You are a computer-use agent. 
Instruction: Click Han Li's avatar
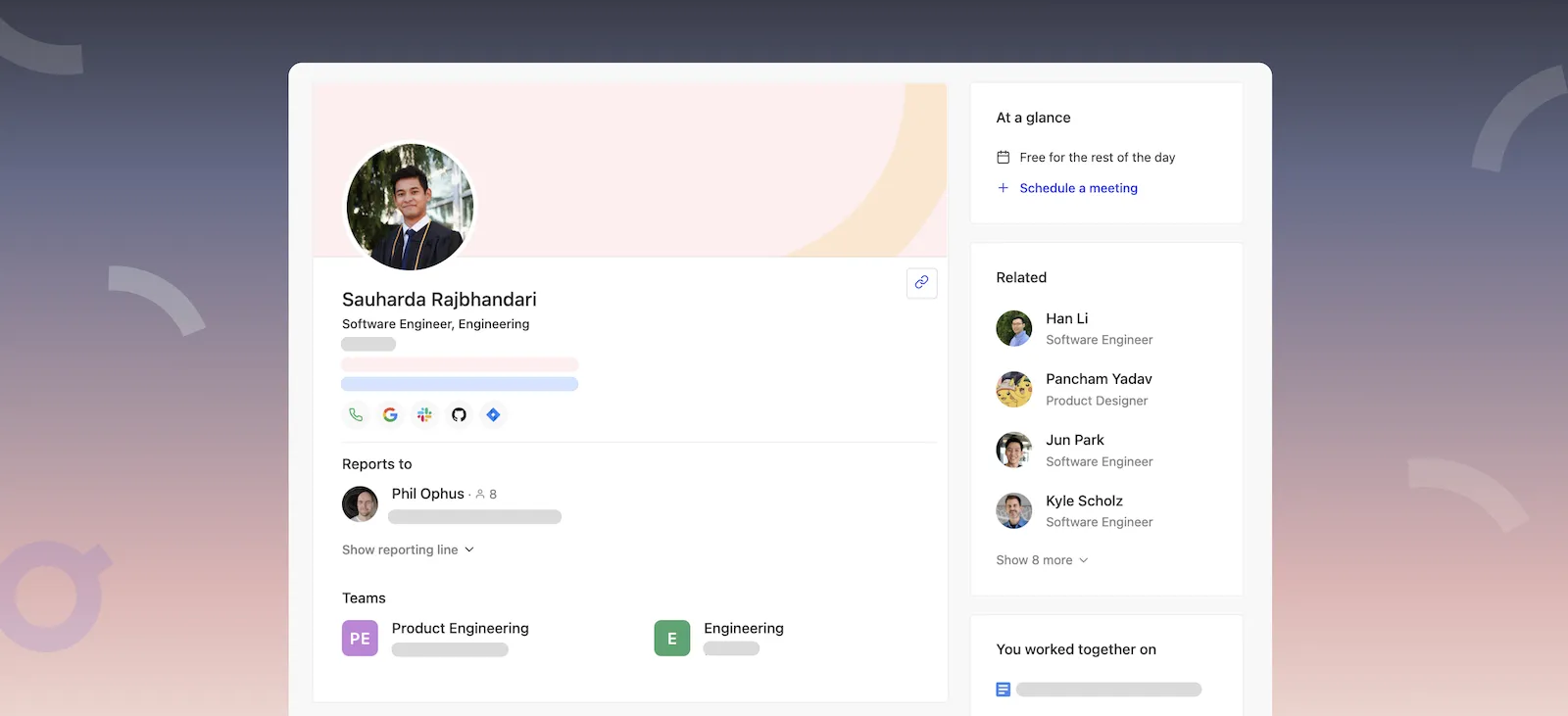pos(1014,329)
